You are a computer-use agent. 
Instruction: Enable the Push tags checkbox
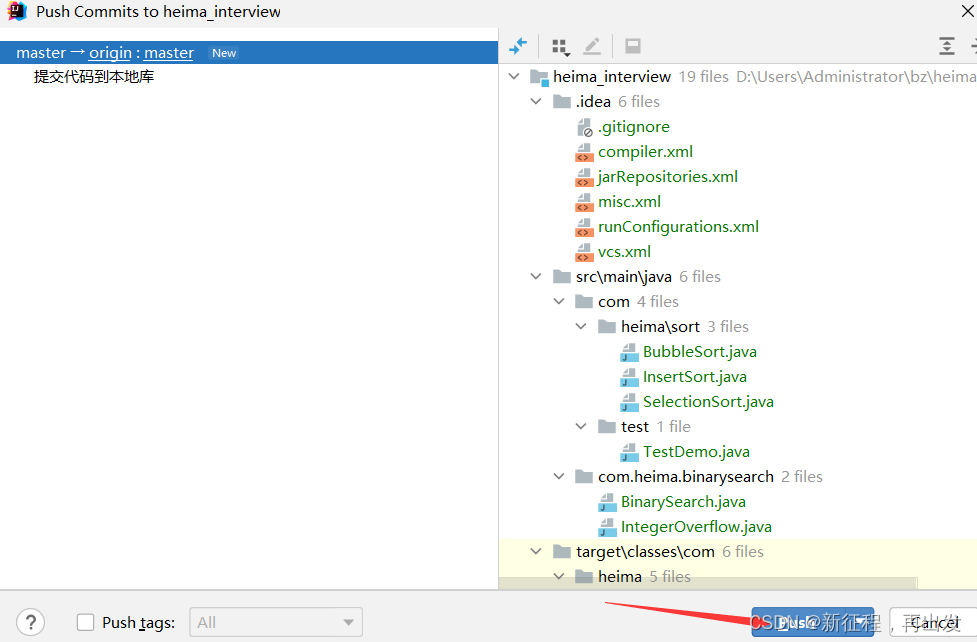click(85, 622)
